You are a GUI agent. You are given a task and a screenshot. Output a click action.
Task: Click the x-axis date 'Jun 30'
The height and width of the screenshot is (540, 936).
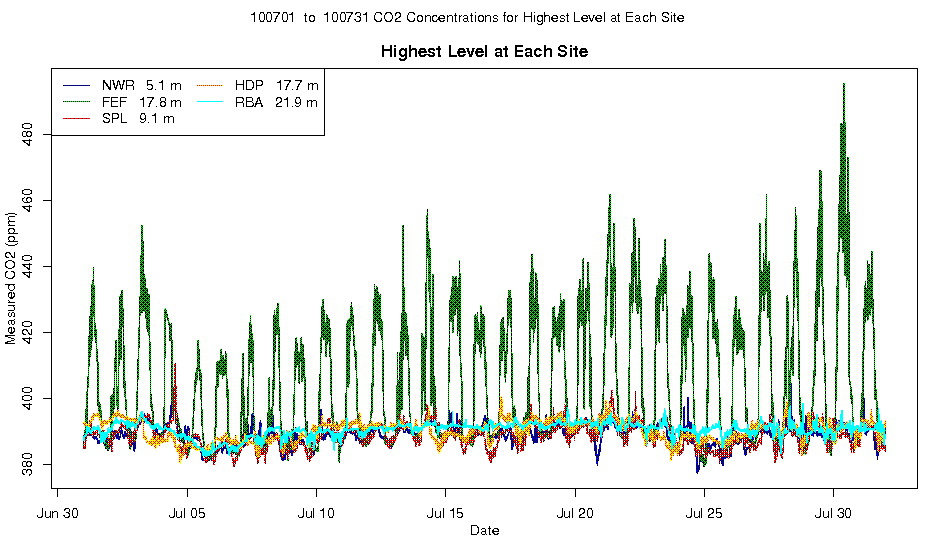tap(57, 513)
